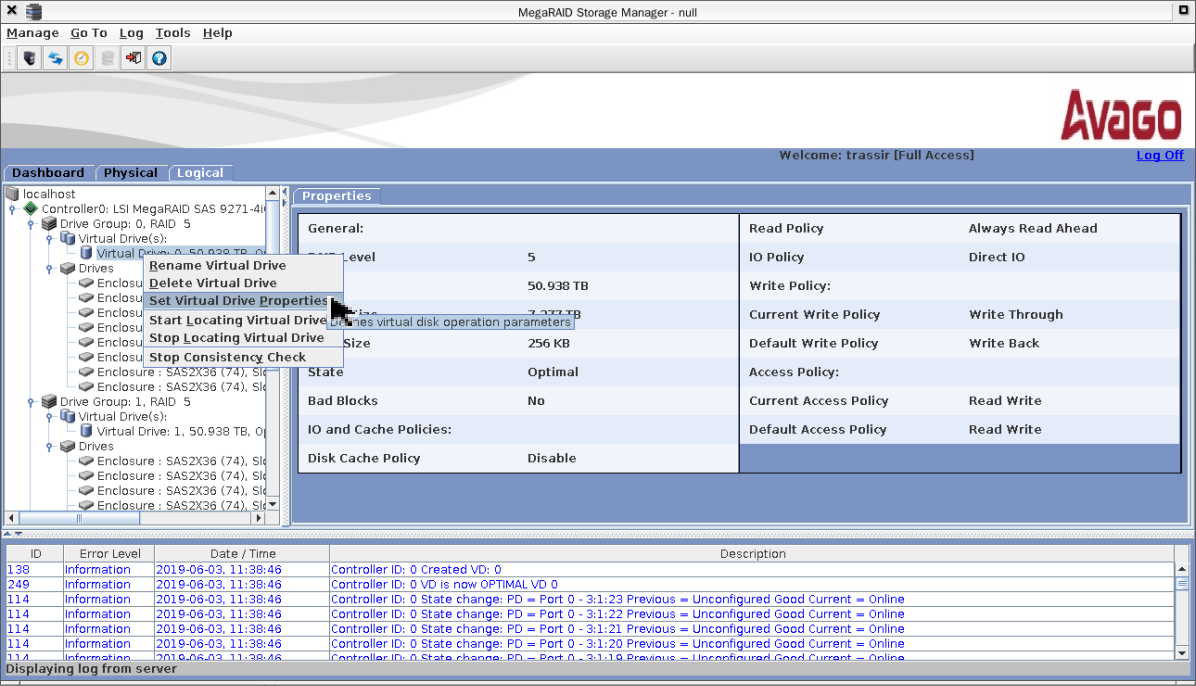
Task: Select Rename Virtual Drive from context menu
Action: 217,266
